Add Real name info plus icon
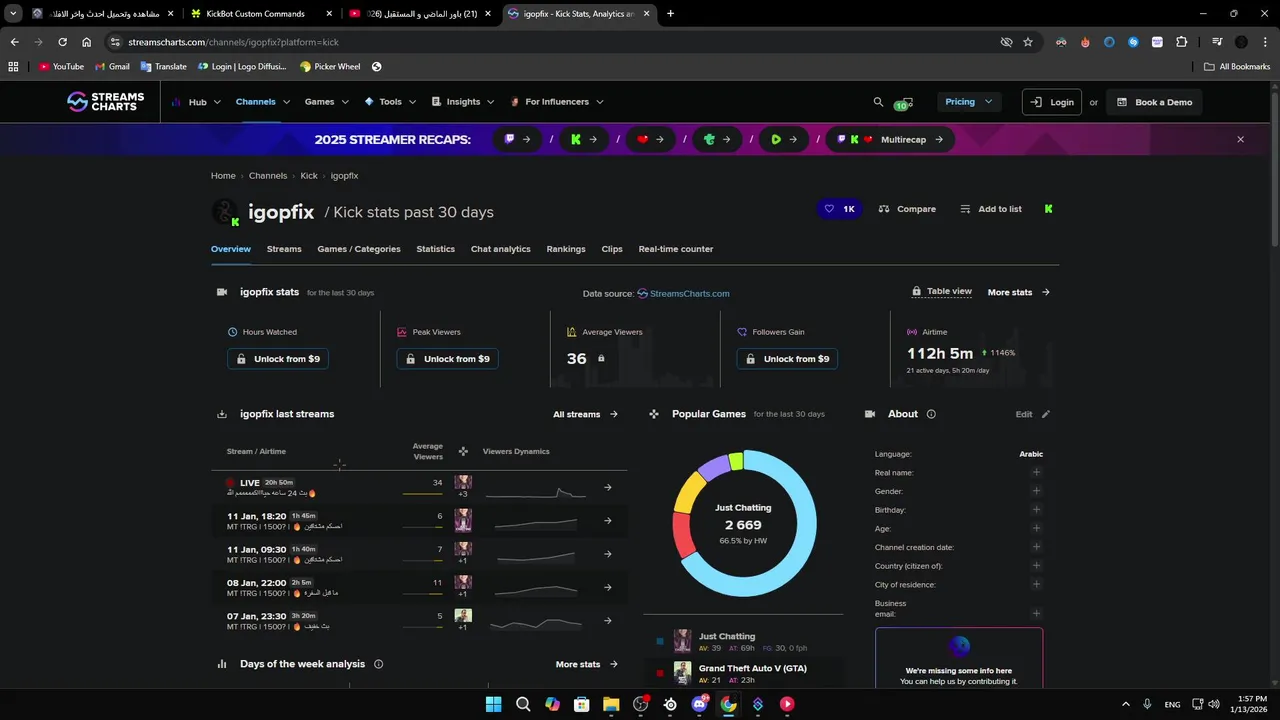The height and width of the screenshot is (720, 1280). (1036, 472)
